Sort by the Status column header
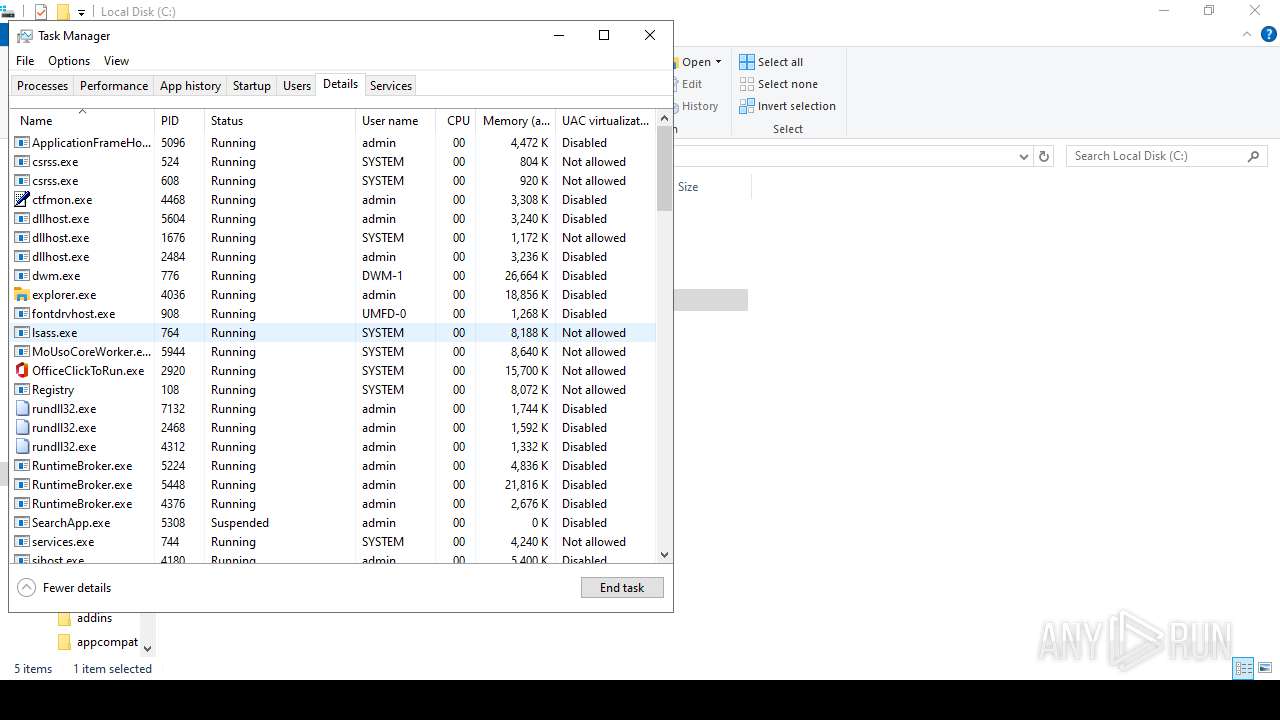This screenshot has height=720, width=1280. [x=281, y=121]
